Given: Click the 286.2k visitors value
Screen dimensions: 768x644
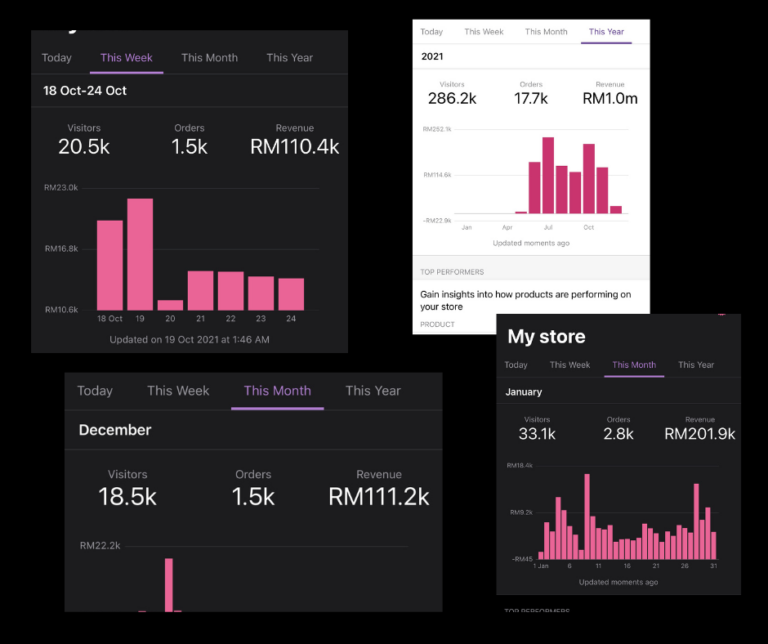Looking at the screenshot, I should [452, 98].
